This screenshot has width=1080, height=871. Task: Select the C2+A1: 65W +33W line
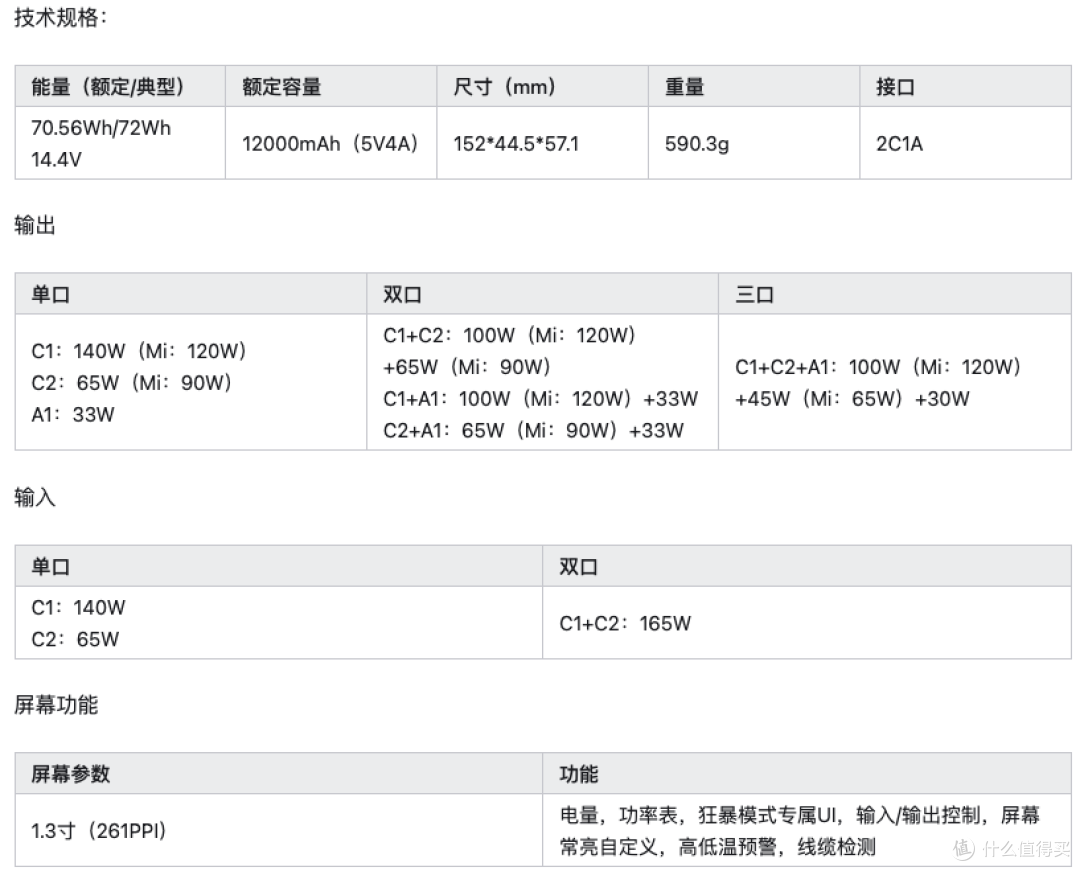(x=533, y=430)
